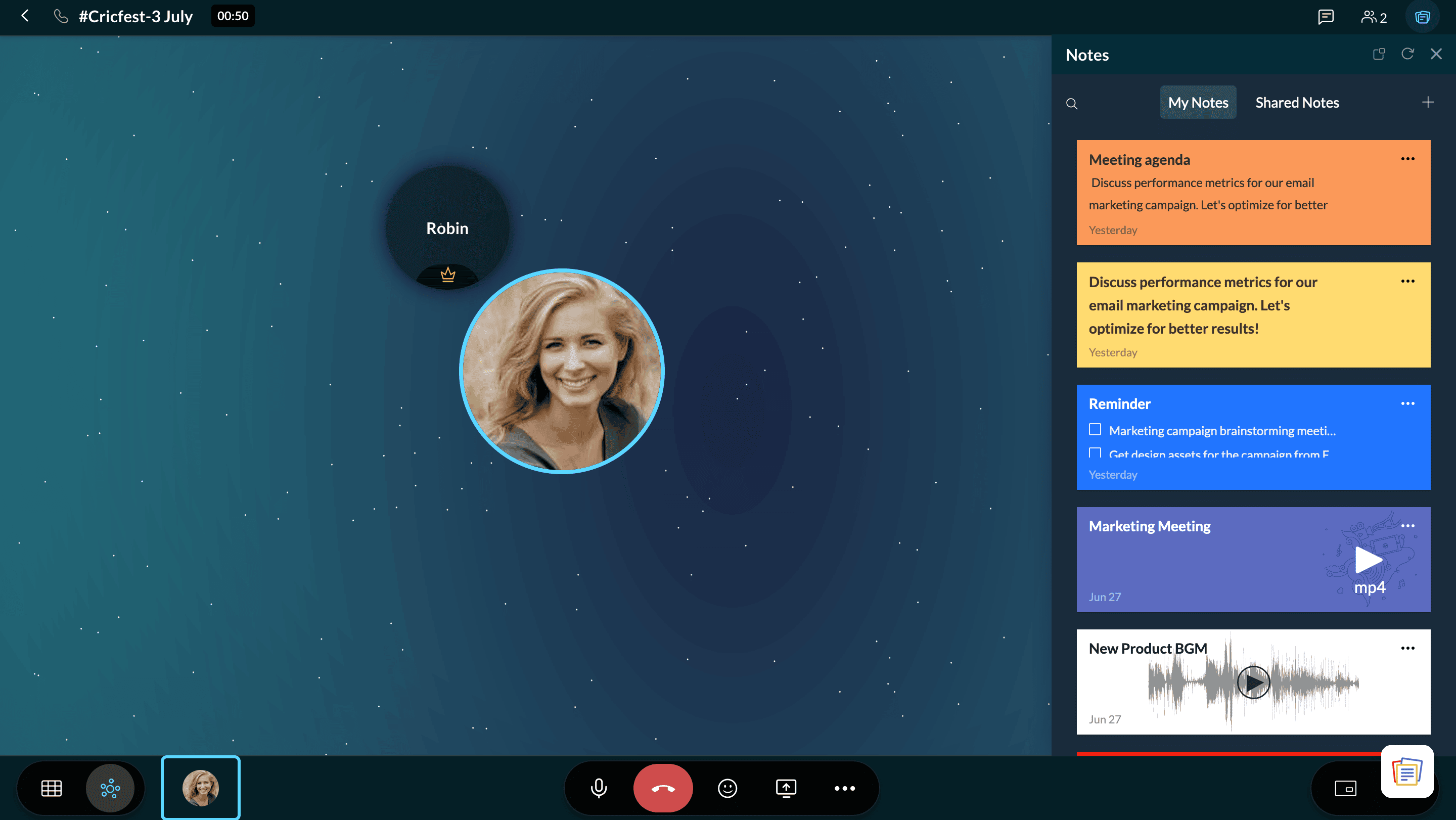Select Robin's participant bubble
Screen dimensions: 1456x820
(x=447, y=227)
